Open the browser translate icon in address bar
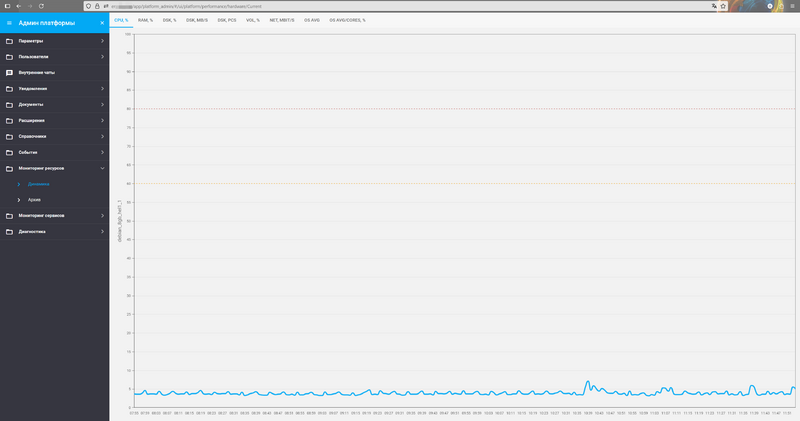 coord(712,6)
